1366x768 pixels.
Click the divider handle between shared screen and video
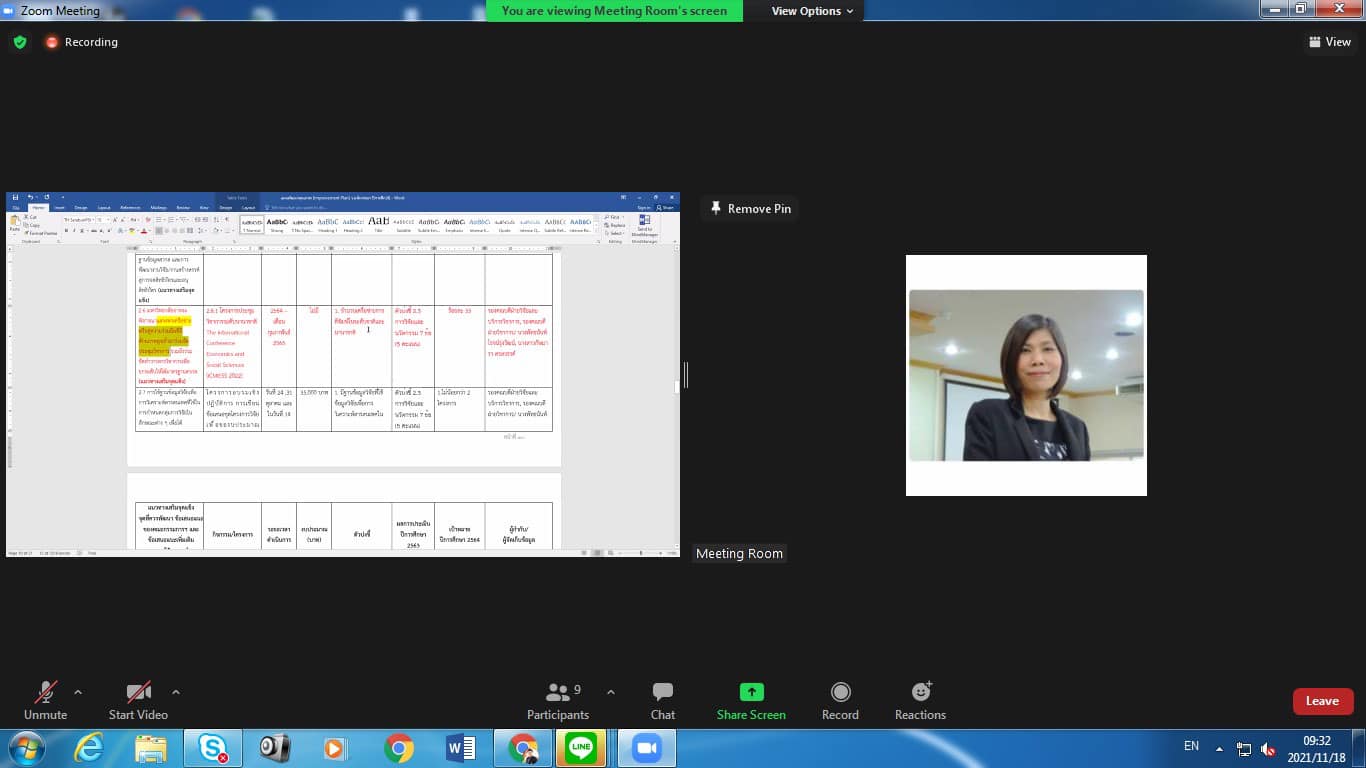686,375
